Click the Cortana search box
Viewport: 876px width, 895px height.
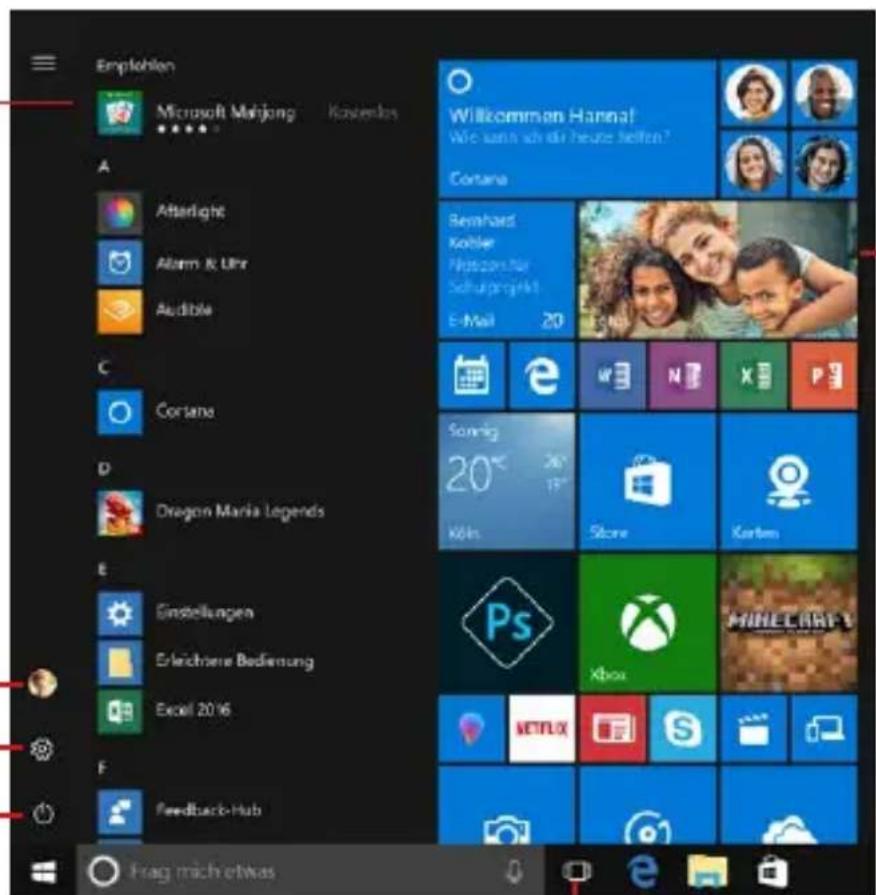point(300,872)
